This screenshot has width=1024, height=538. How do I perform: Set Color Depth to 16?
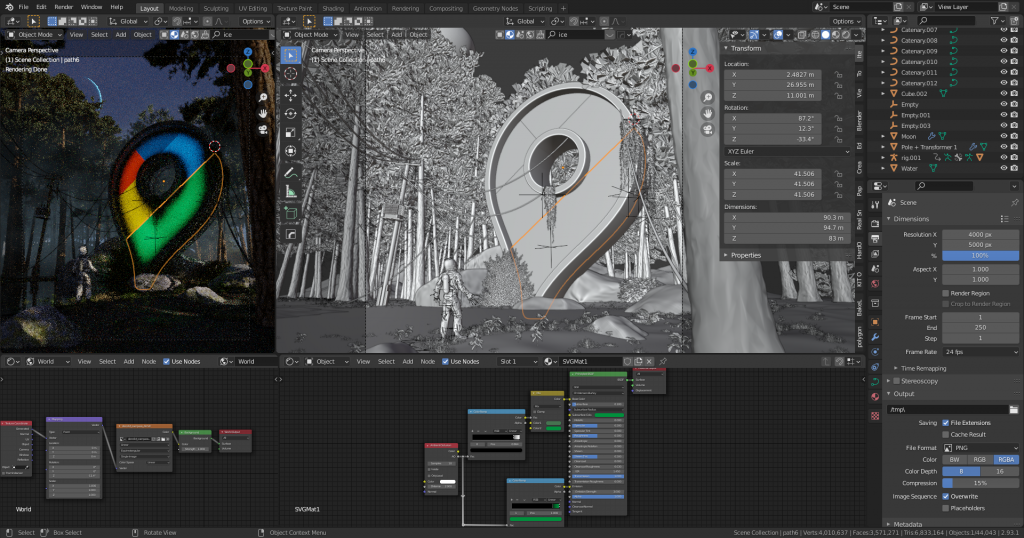[1000, 471]
